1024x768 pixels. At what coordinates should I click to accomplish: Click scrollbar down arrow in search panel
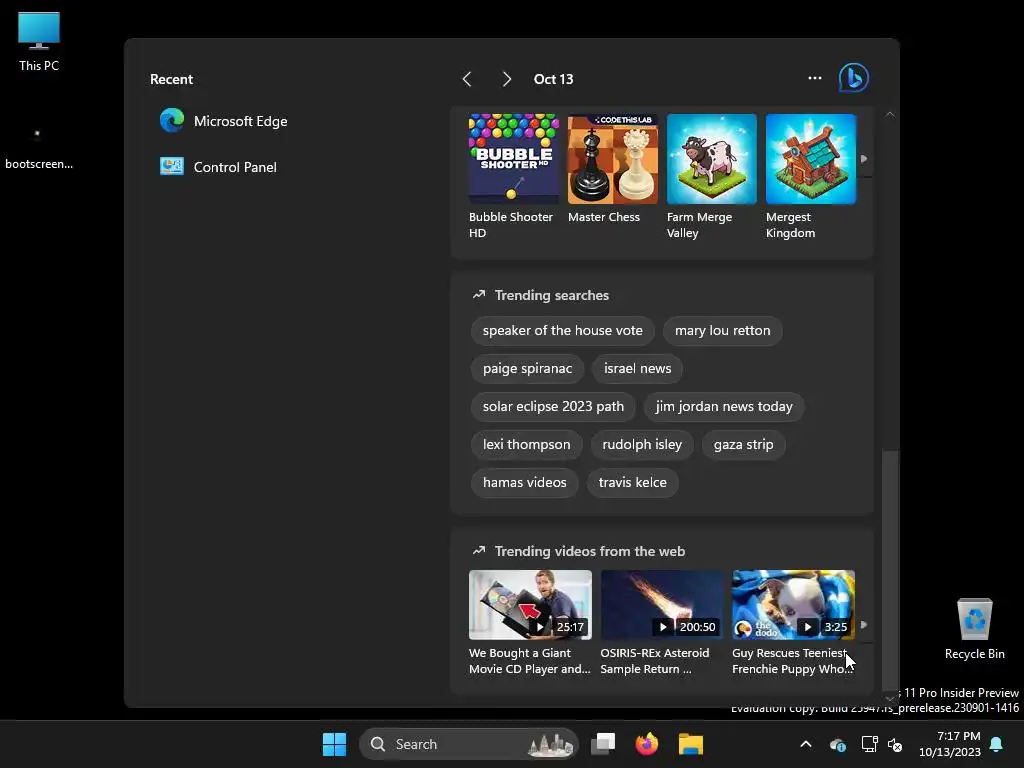coord(889,698)
